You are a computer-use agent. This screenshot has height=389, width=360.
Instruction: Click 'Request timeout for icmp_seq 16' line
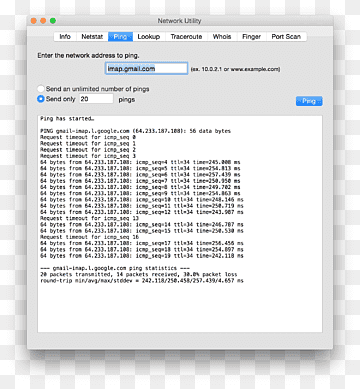(89, 237)
